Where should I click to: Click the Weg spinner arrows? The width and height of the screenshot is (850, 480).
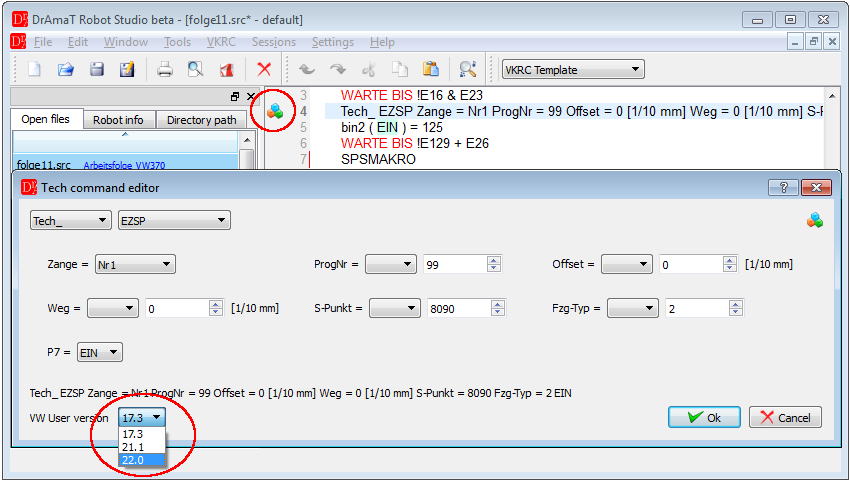216,308
